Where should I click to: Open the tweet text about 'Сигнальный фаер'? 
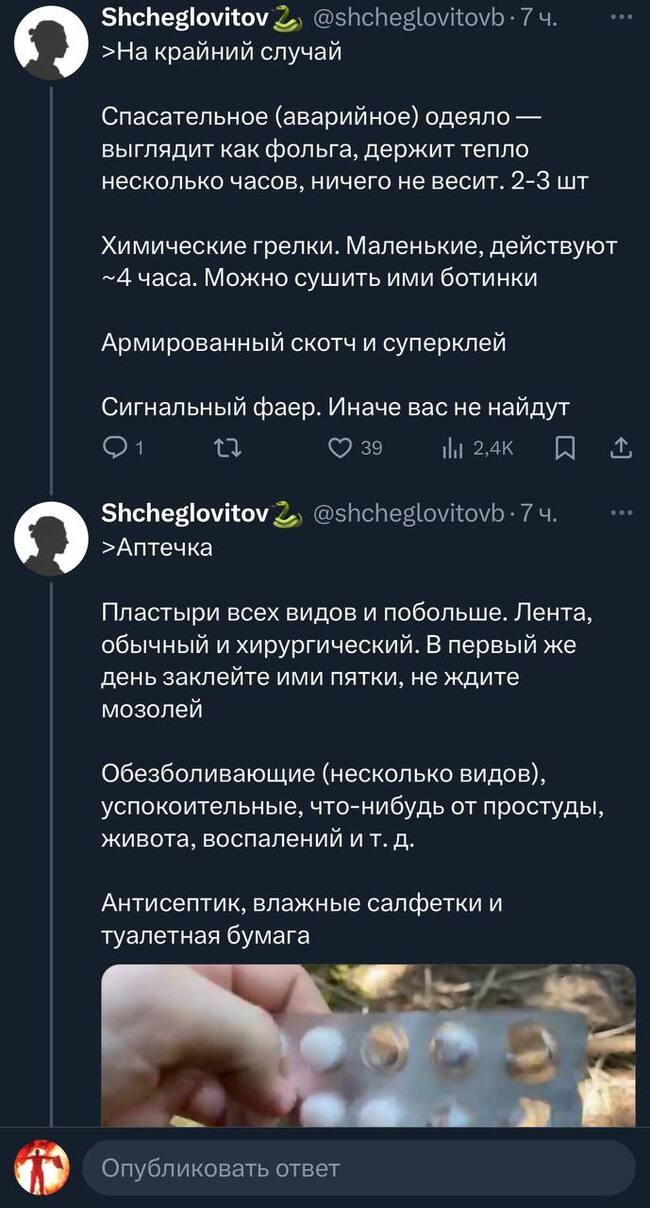point(335,407)
